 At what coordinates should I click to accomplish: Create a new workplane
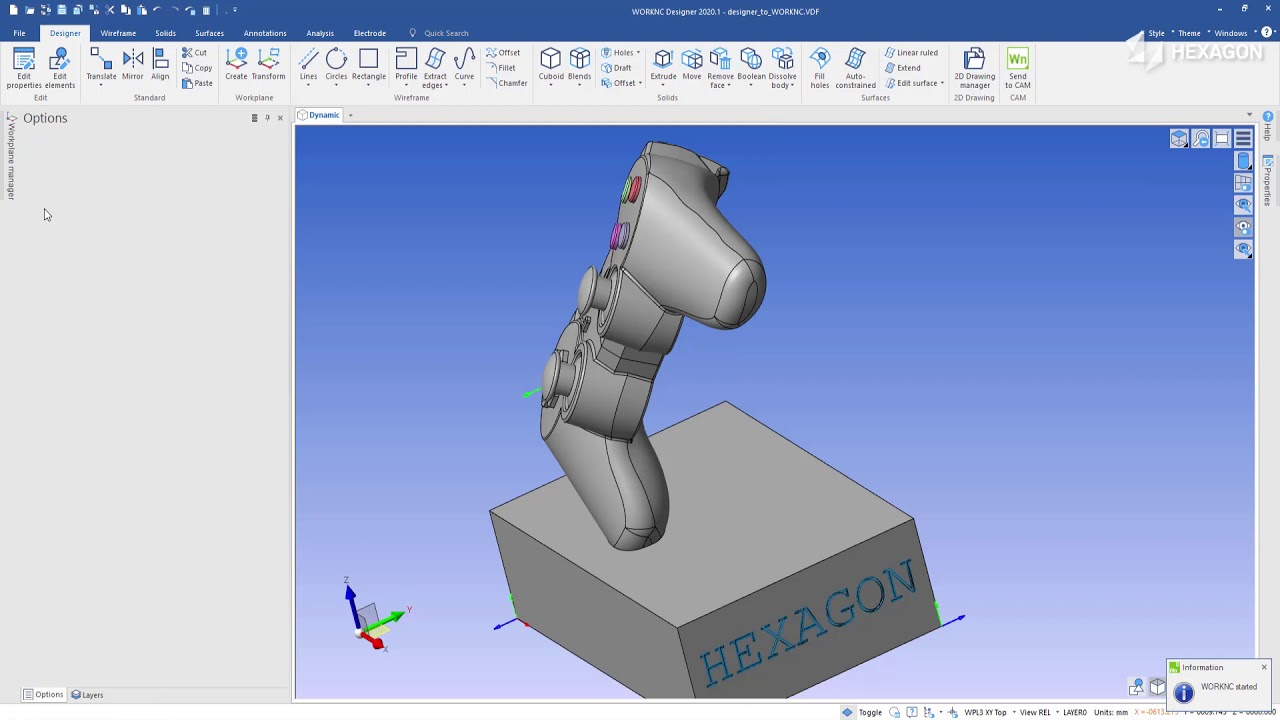coord(236,65)
